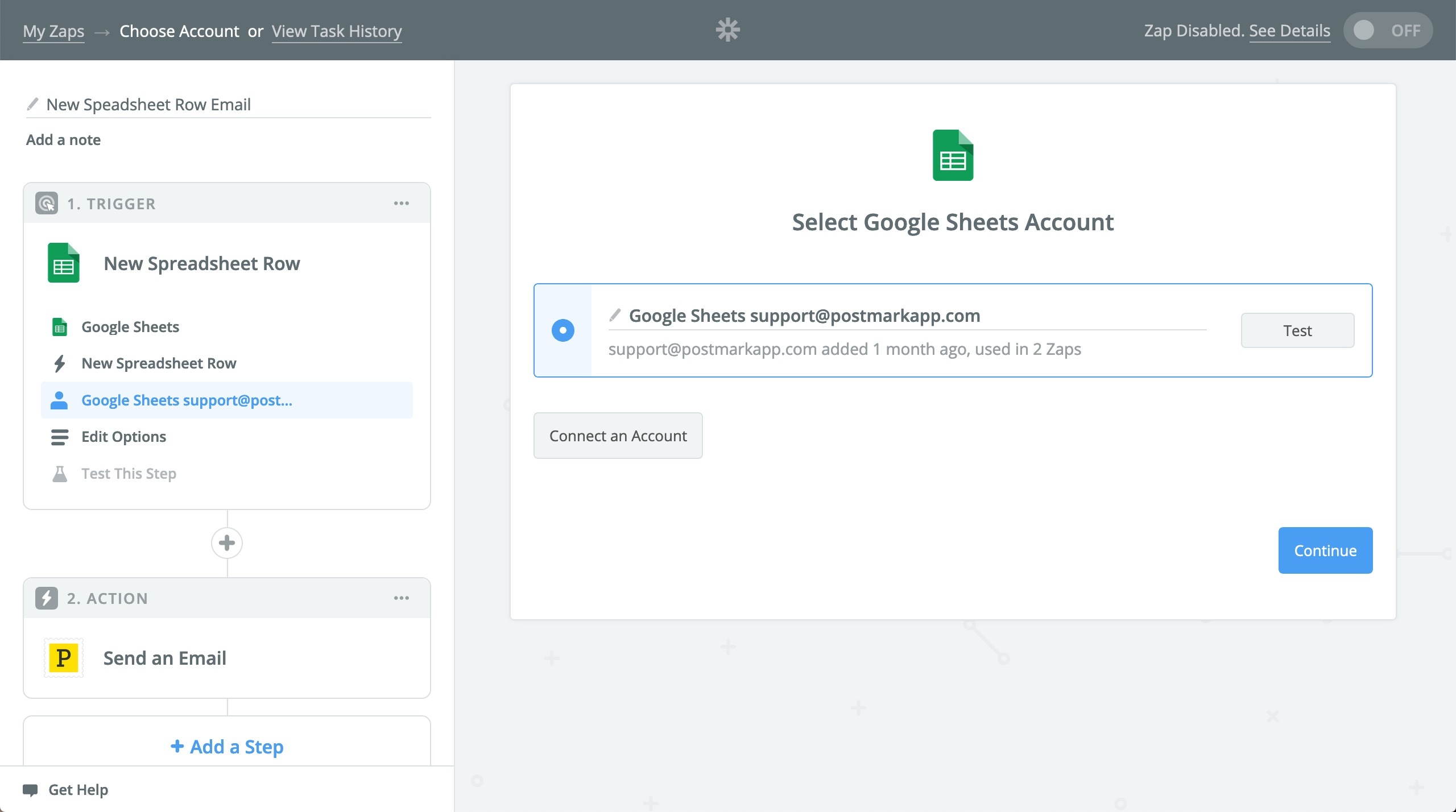Open the Action step three-dot menu
The image size is (1456, 812).
click(402, 598)
